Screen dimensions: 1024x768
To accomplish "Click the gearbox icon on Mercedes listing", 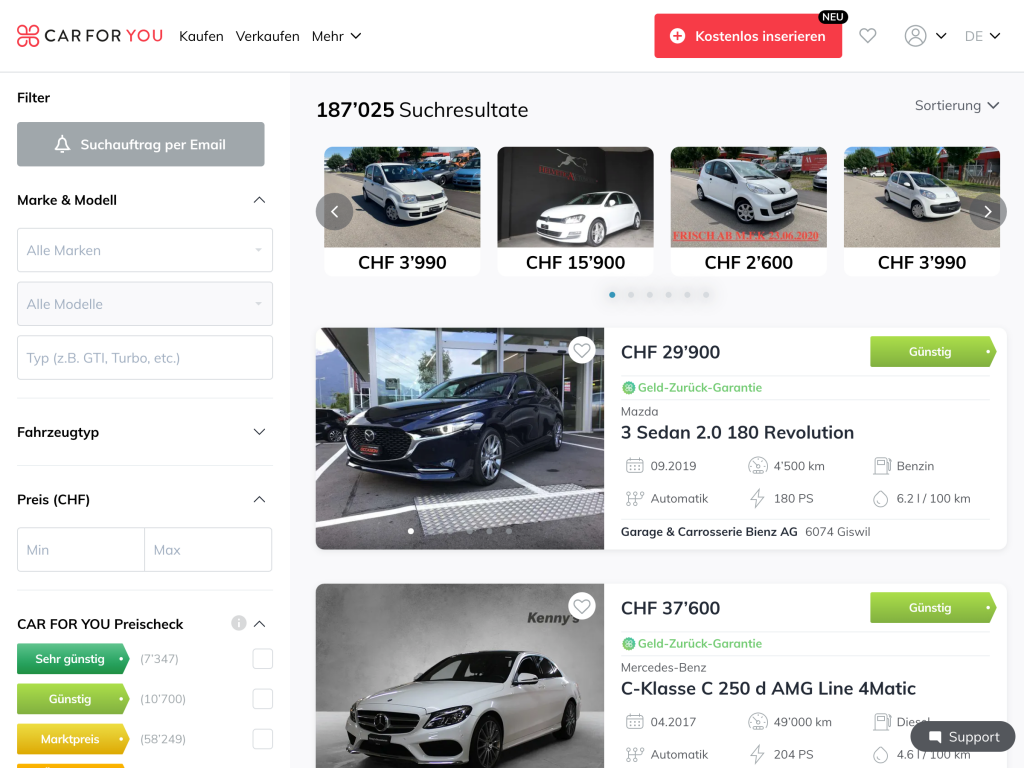I will (x=635, y=754).
